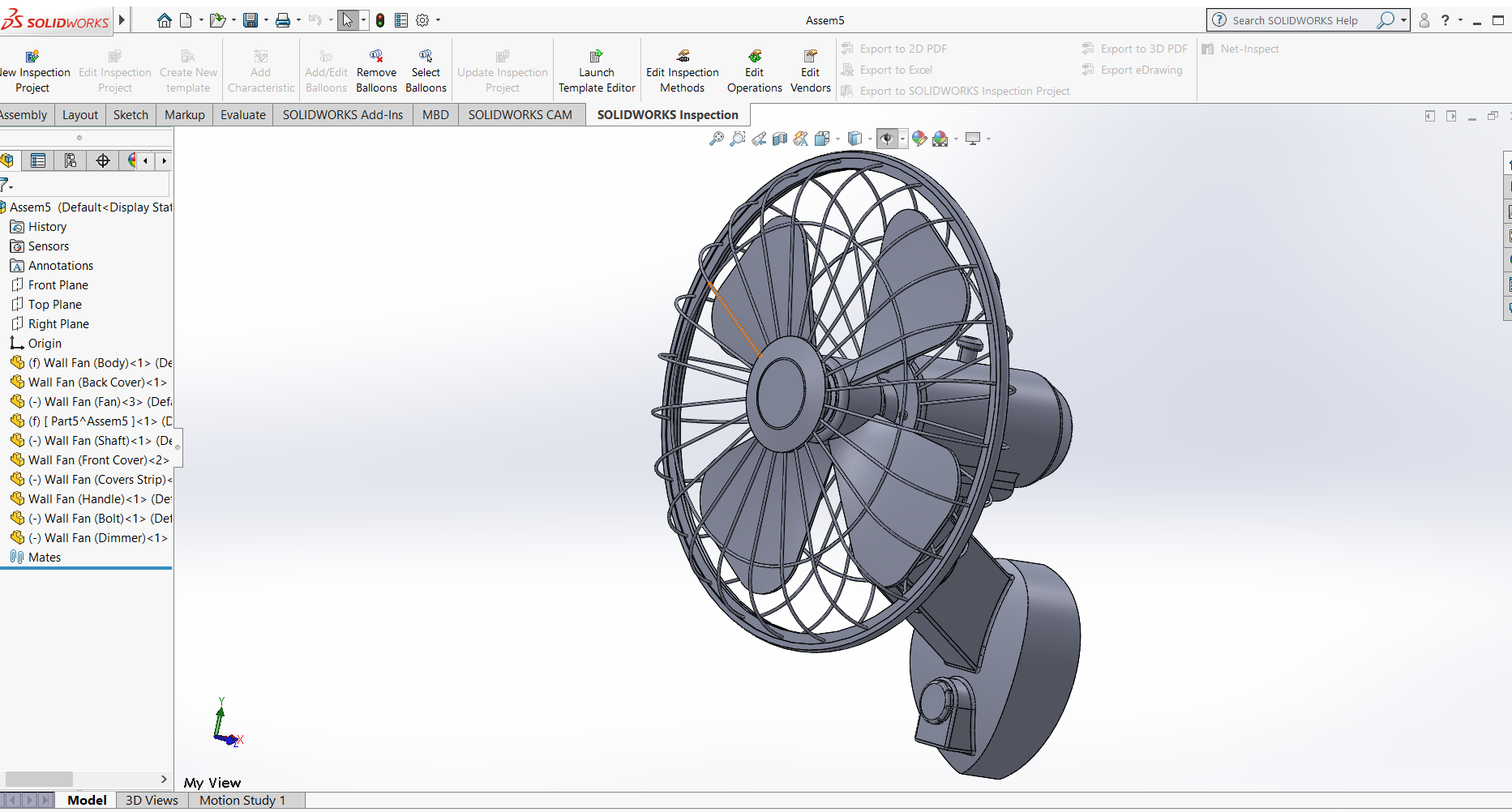Print the document with the printer icon

283,20
